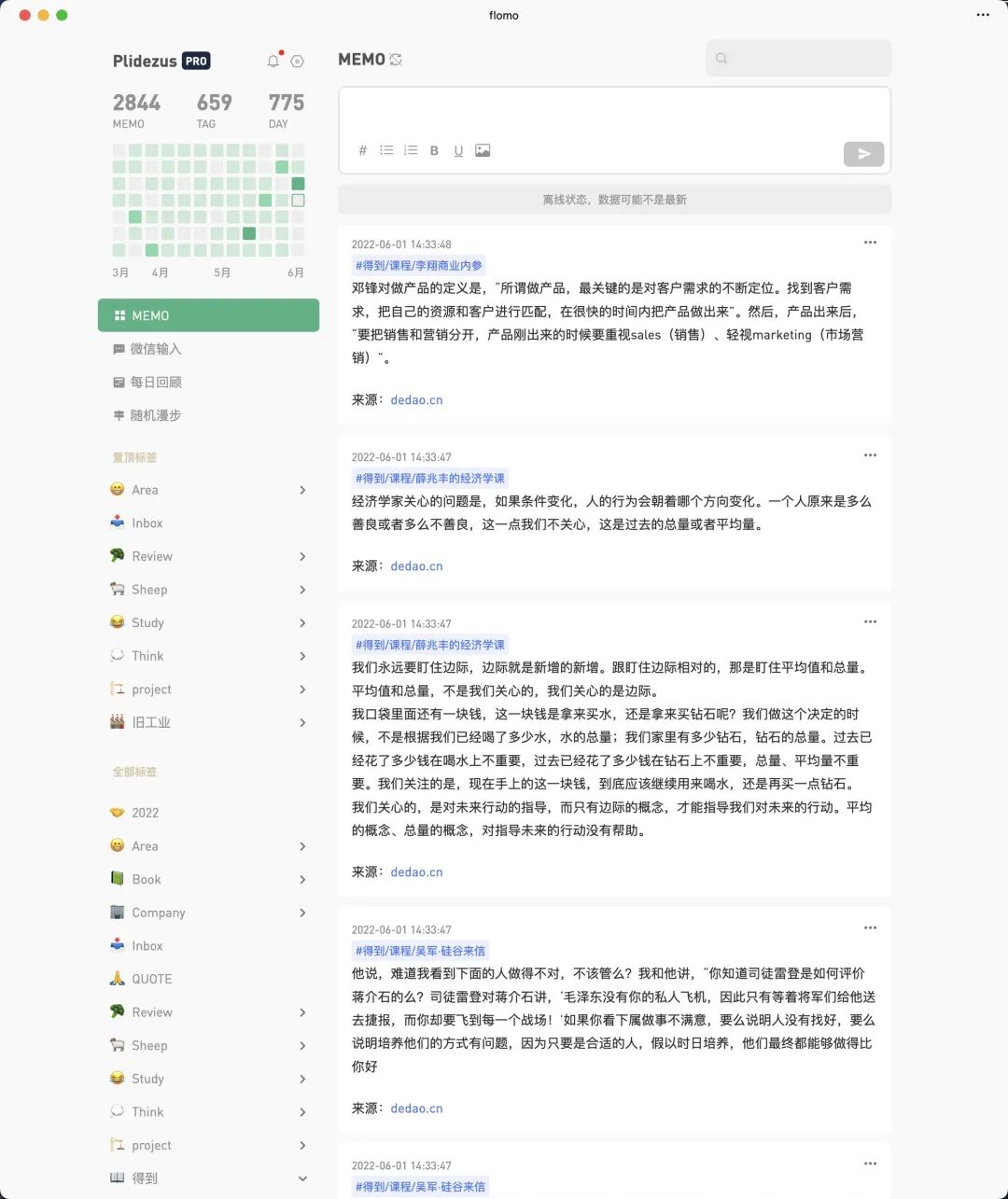Collapse the 得到 tag
The image size is (1008, 1199).
pos(302,1178)
